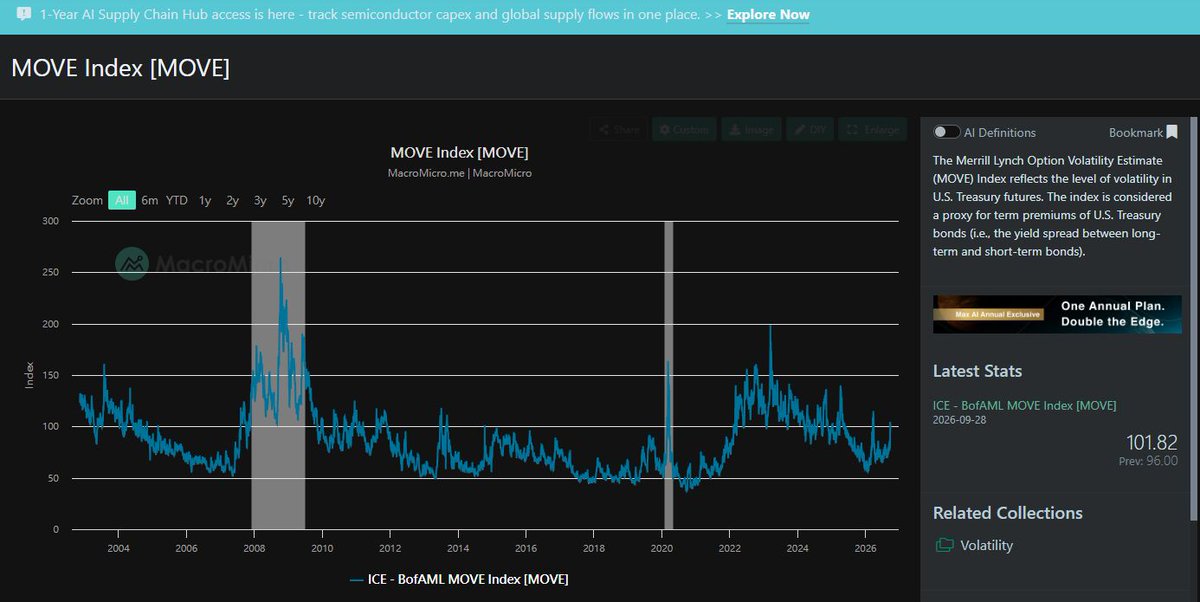The height and width of the screenshot is (602, 1200).
Task: Click the 2020 x-axis label
Action: pos(662,548)
